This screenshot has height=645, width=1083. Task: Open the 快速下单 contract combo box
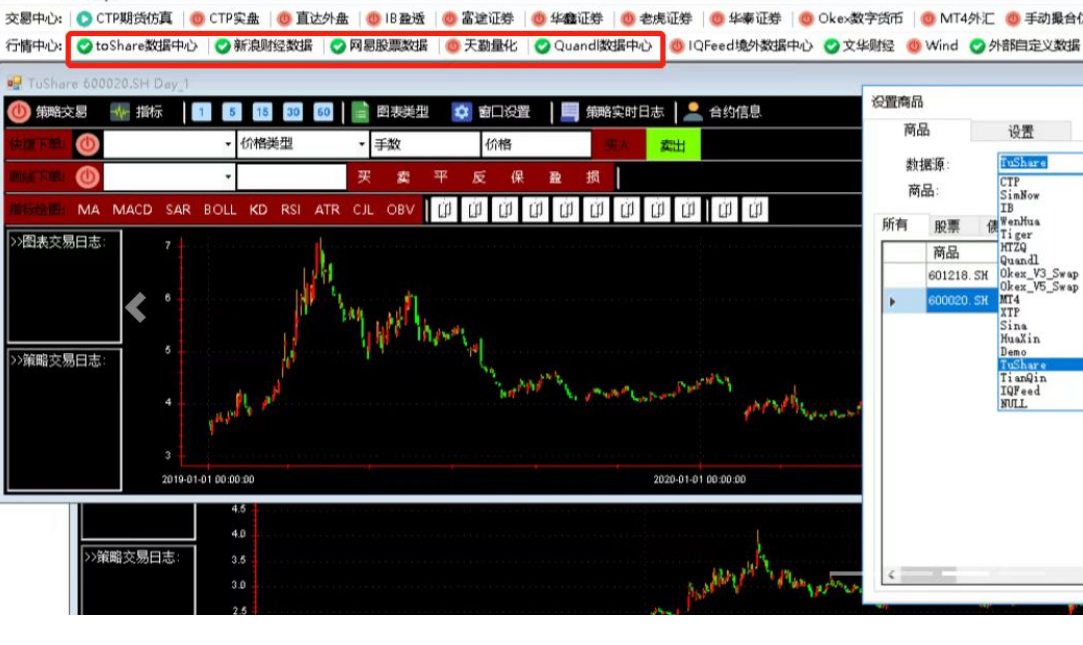(169, 144)
